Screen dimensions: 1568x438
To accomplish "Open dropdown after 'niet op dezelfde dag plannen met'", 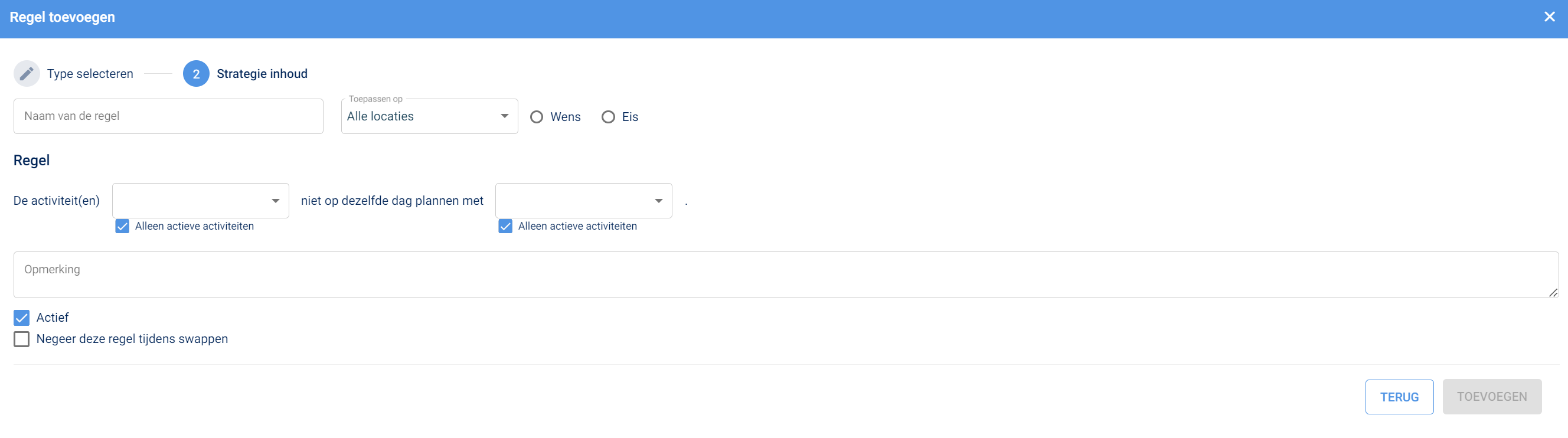I will (583, 201).
